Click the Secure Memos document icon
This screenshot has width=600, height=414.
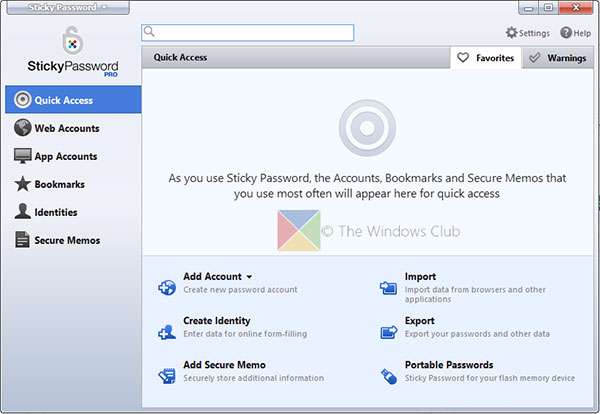22,240
